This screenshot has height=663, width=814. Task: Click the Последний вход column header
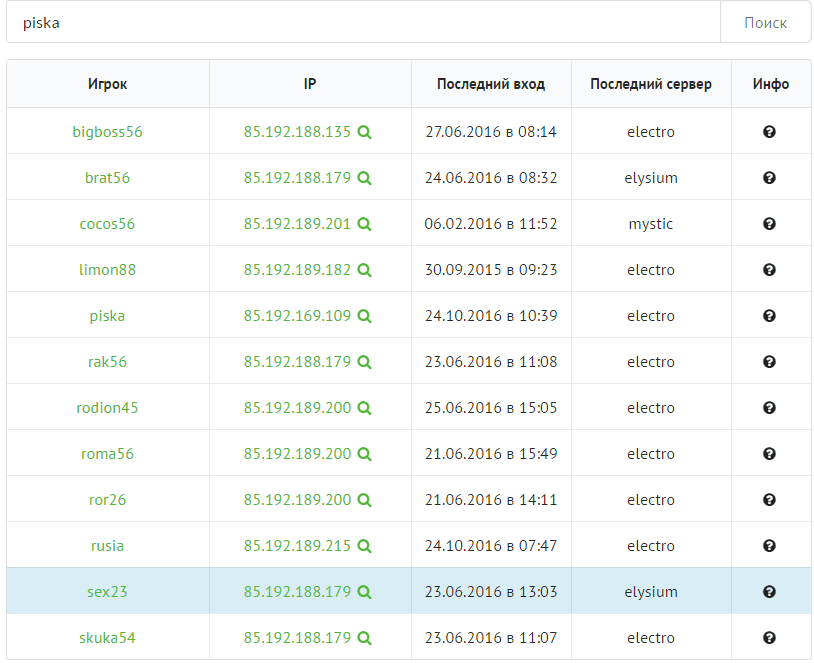pos(491,84)
